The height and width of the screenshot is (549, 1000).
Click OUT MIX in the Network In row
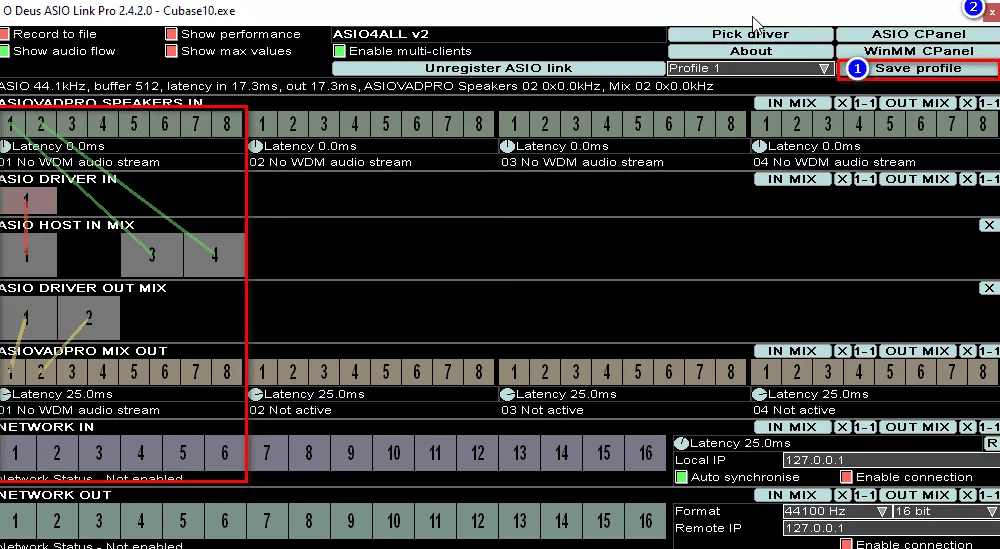918,427
